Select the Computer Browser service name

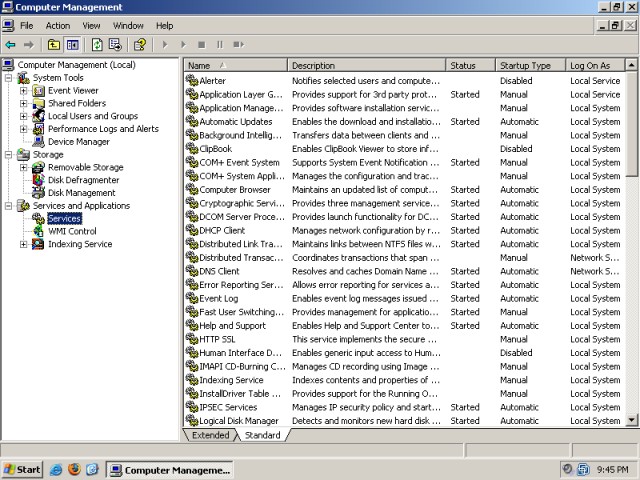[235, 190]
